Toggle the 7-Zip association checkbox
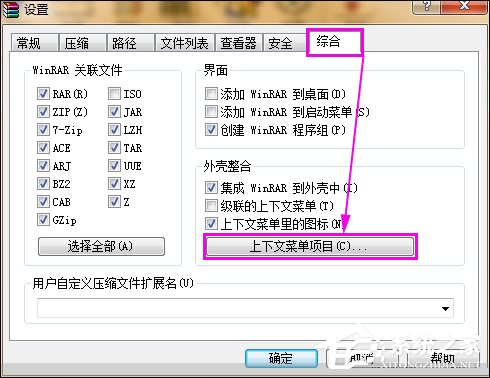 pyautogui.click(x=43, y=130)
